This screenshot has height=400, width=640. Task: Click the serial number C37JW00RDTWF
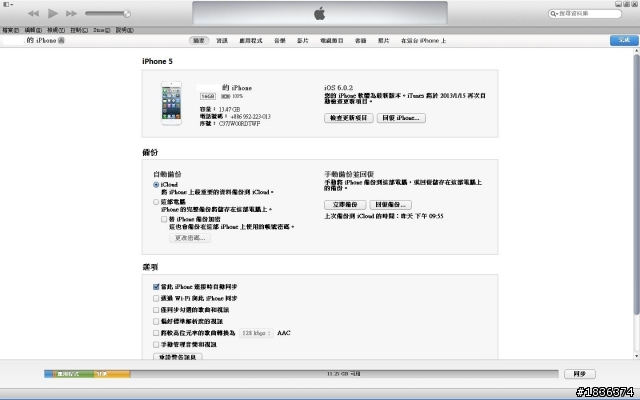[x=239, y=124]
